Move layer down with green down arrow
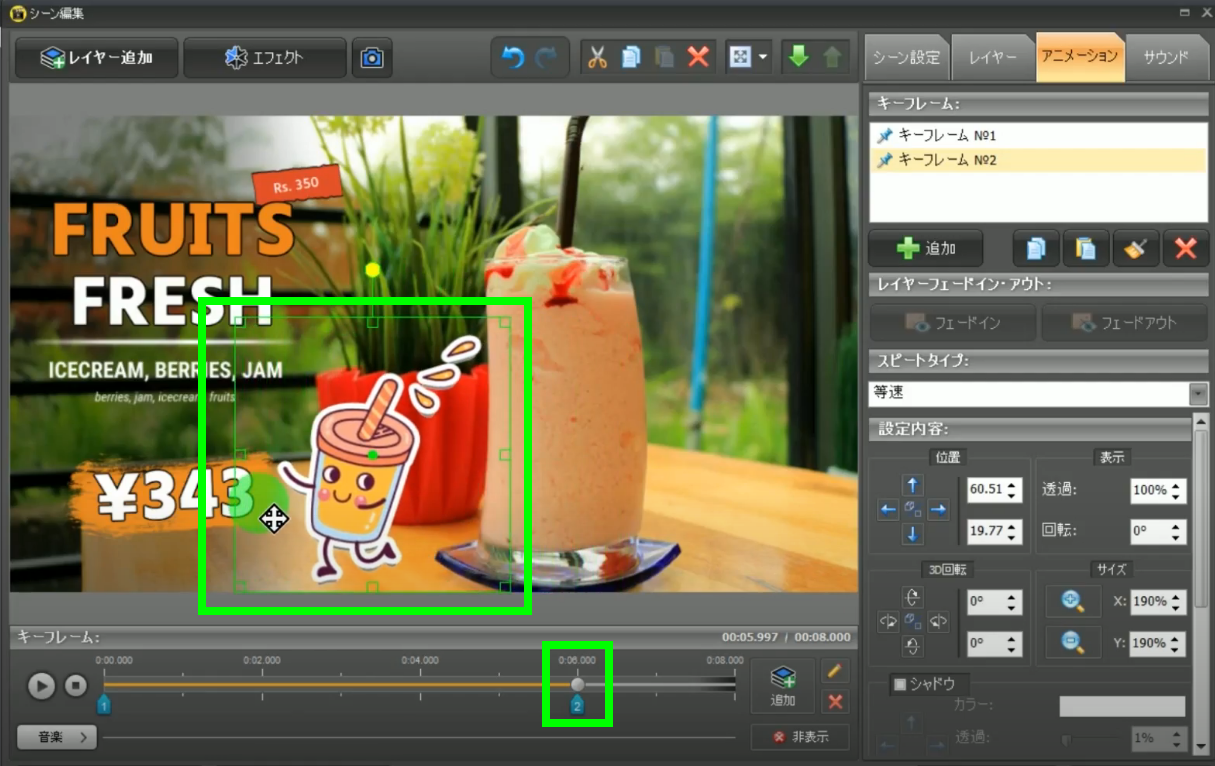The height and width of the screenshot is (766, 1215). pos(798,58)
